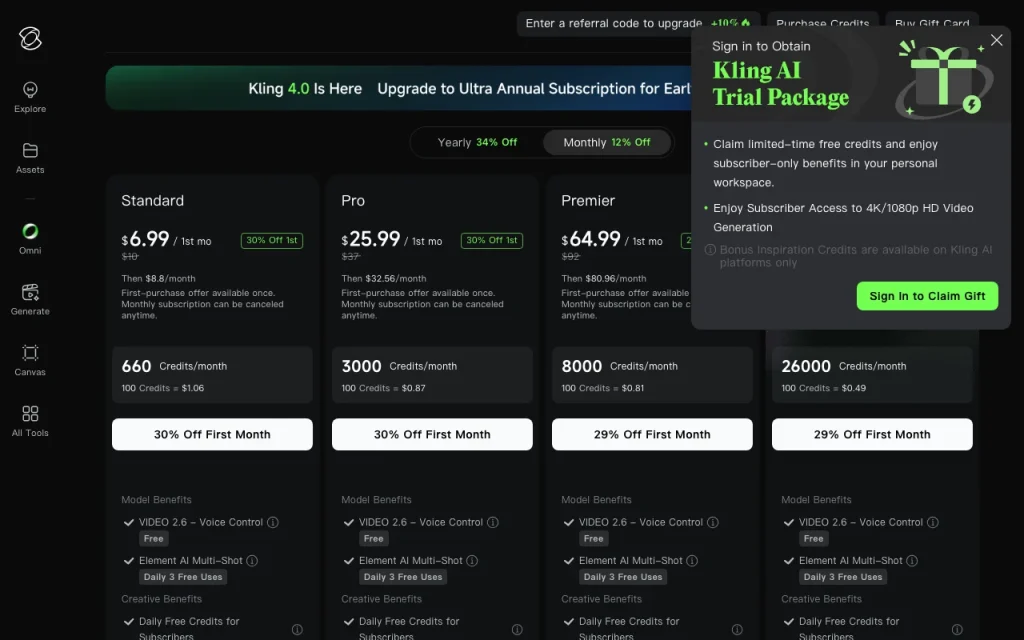Show info for Premier Element AI Multi-Shot
Image resolution: width=1024 pixels, height=640 pixels.
tap(692, 561)
